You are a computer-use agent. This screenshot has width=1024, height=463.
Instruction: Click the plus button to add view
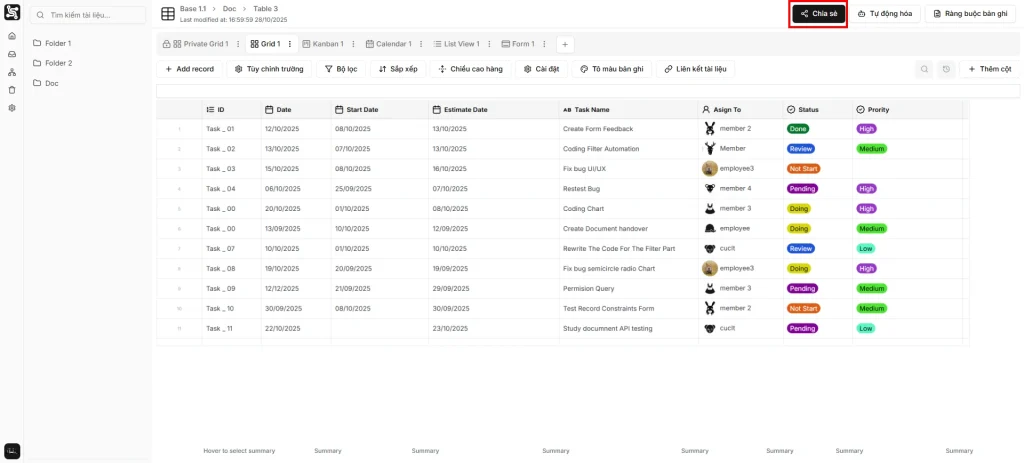click(x=565, y=44)
